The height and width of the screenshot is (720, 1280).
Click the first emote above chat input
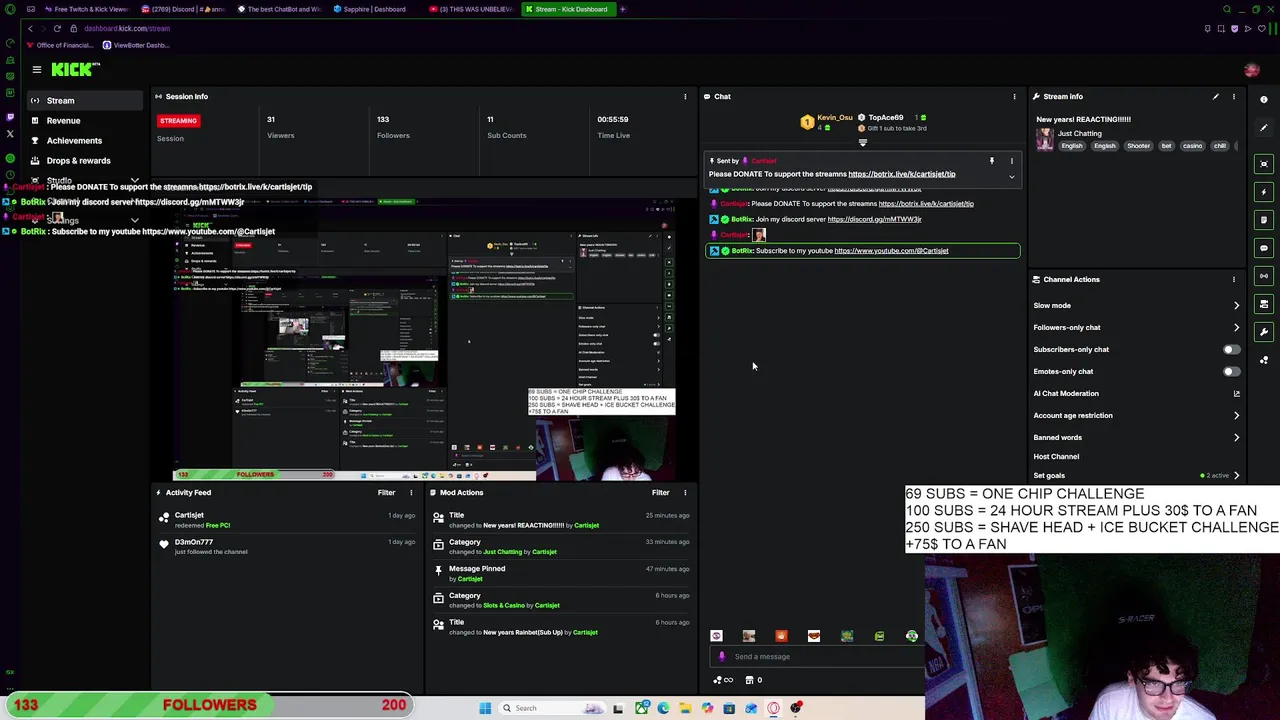click(716, 636)
